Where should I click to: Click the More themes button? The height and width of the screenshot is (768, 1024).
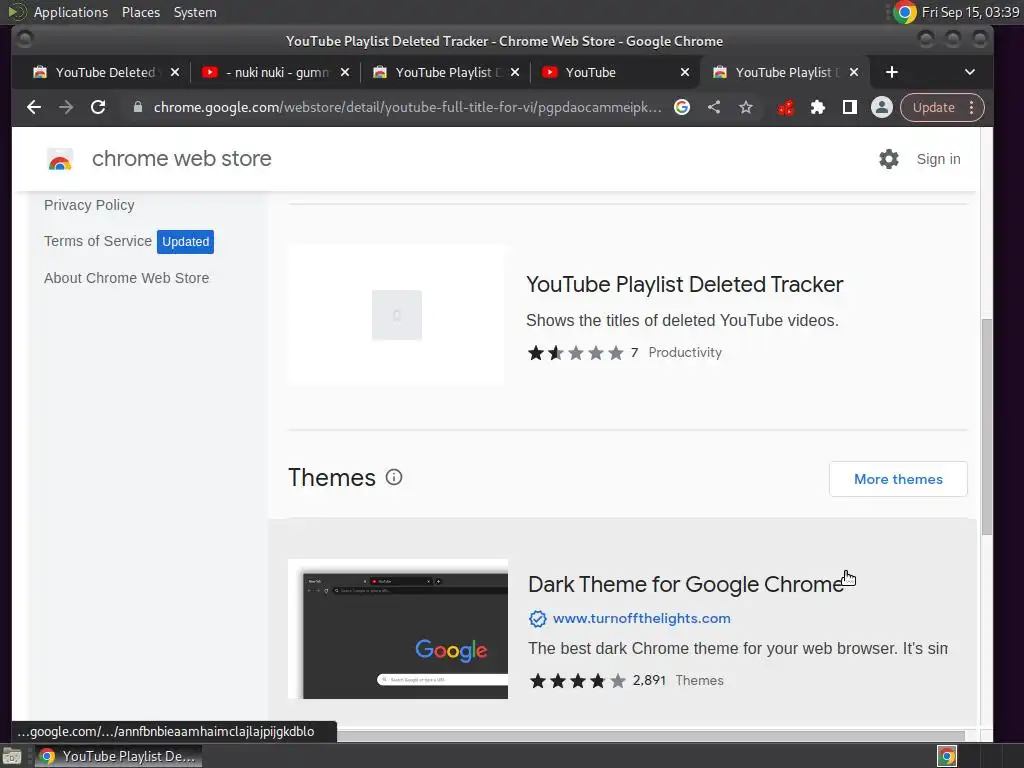pos(898,479)
